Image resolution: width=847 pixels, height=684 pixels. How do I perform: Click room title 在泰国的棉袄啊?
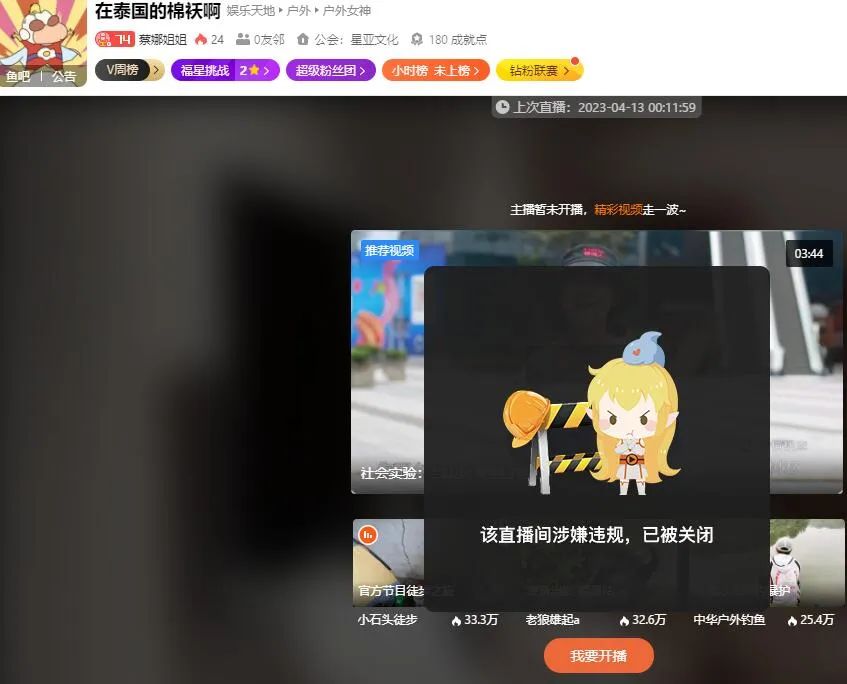click(158, 11)
